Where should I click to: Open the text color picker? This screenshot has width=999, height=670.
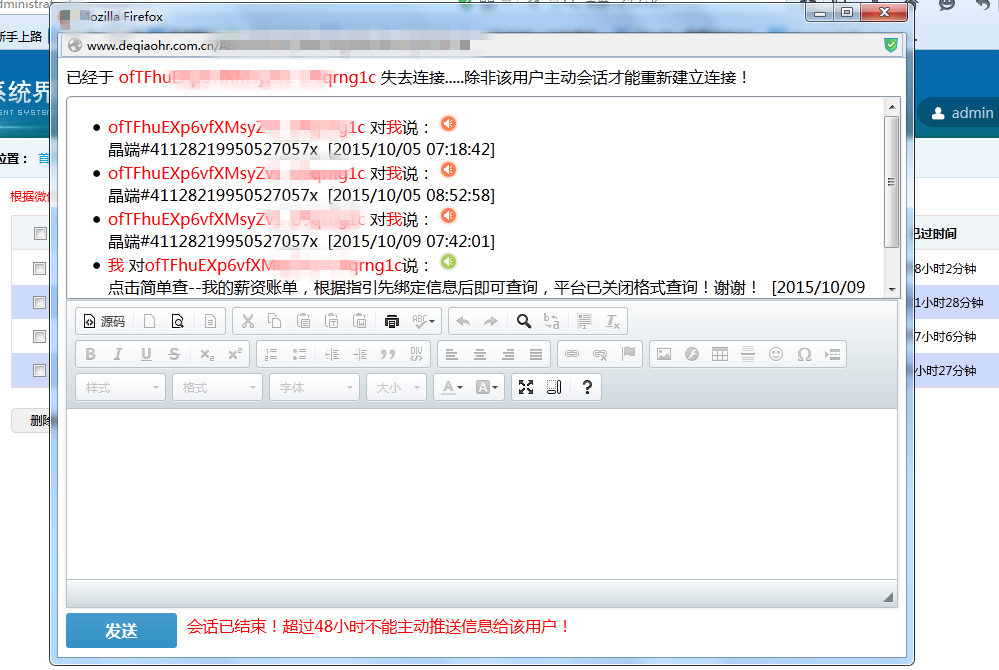click(453, 387)
